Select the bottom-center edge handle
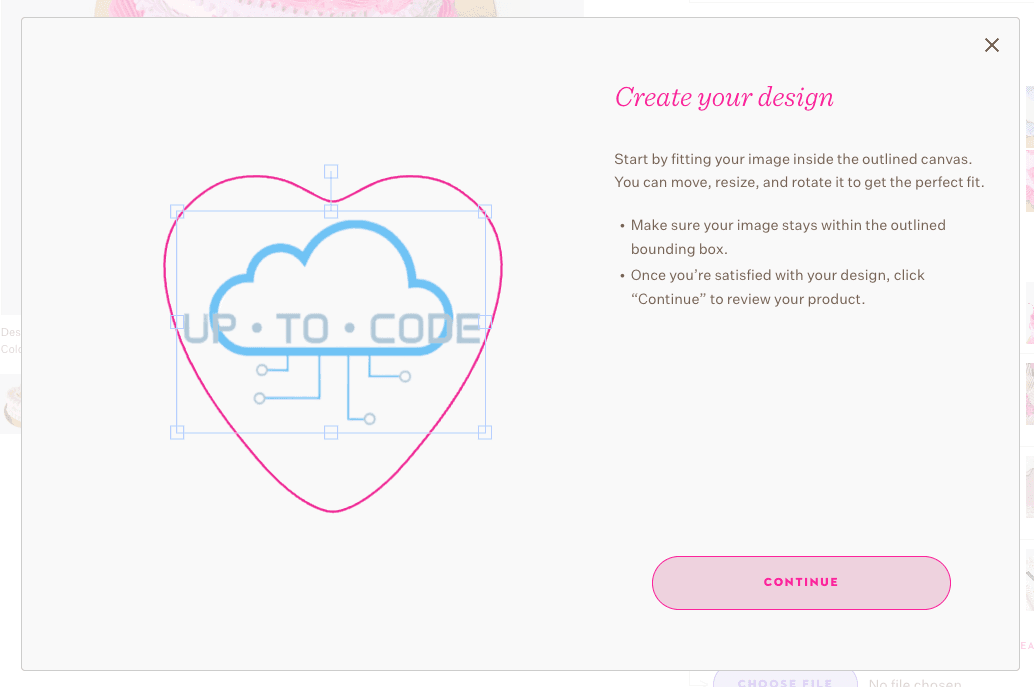The height and width of the screenshot is (687, 1034). 331,432
